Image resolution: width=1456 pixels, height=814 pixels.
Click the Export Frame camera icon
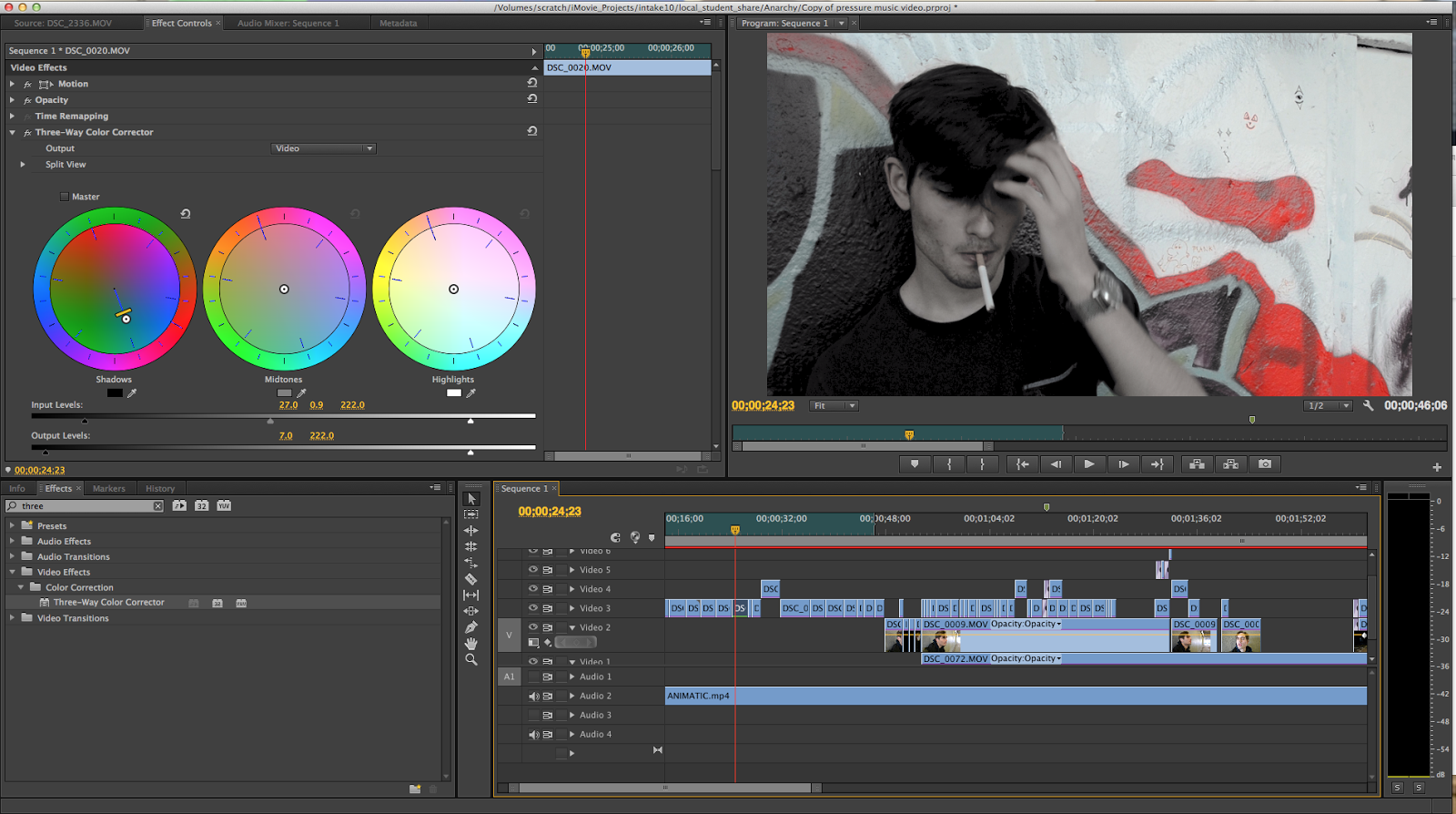[x=1265, y=464]
